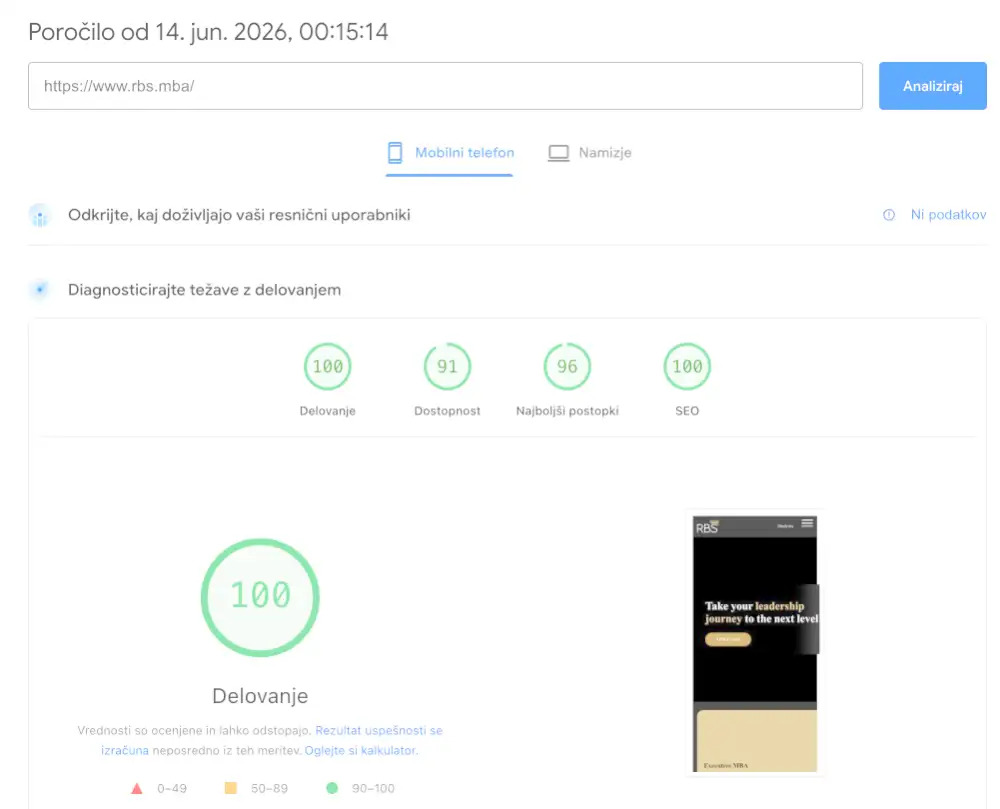This screenshot has height=809, width=1000.
Task: Click the desktop monitor icon
Action: click(x=559, y=153)
